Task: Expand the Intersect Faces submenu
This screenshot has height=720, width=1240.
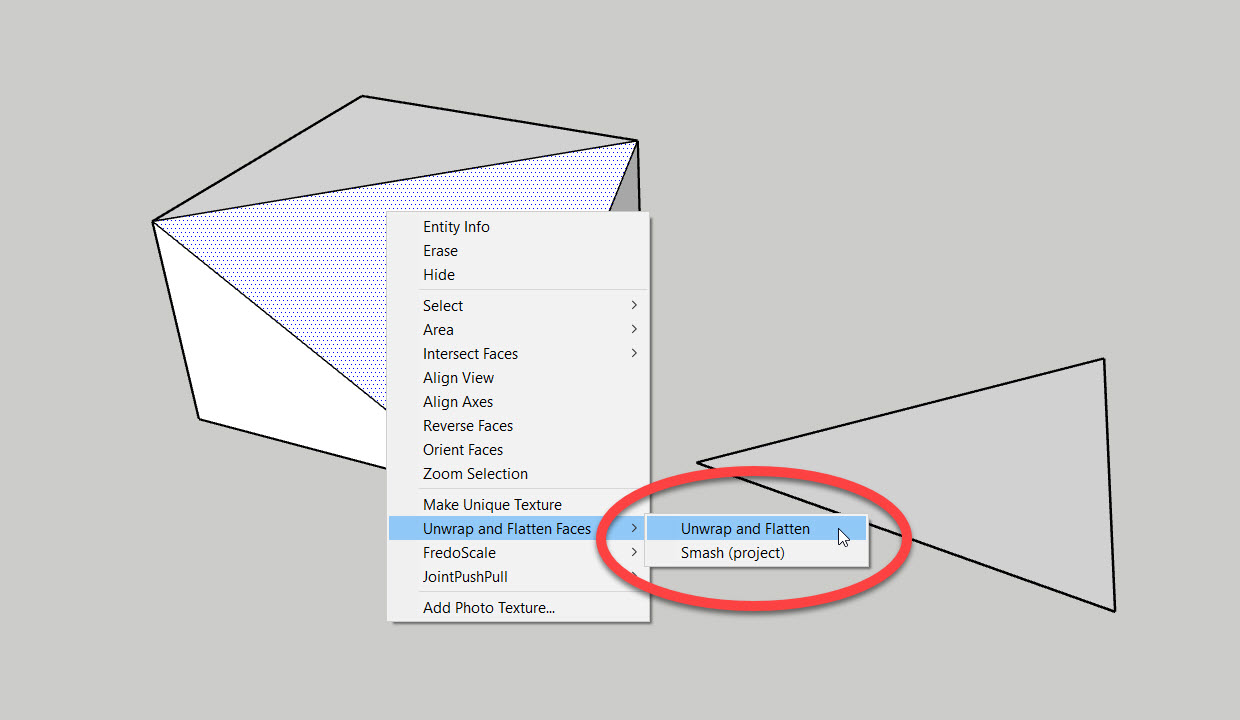Action: (470, 354)
